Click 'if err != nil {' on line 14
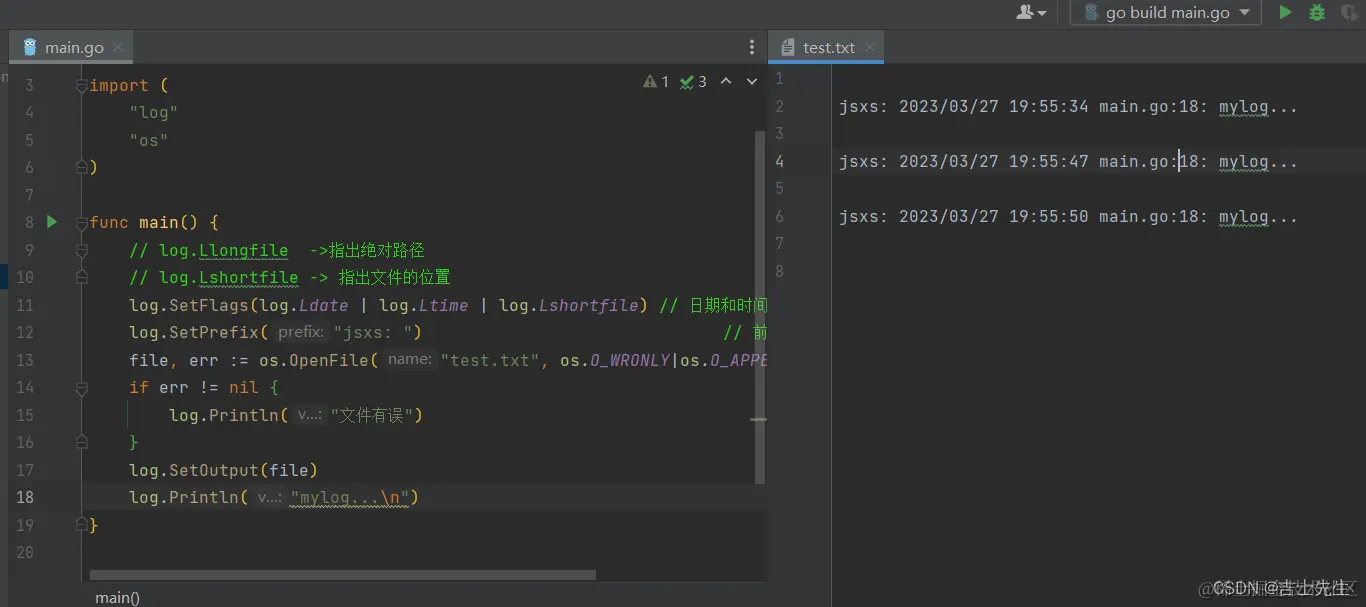This screenshot has height=607, width=1366. pos(203,387)
